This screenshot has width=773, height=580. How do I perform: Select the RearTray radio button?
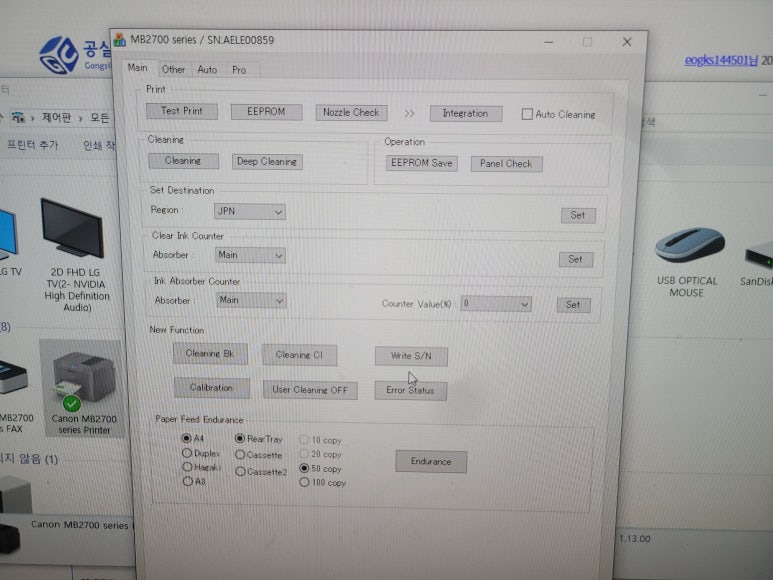click(x=240, y=438)
